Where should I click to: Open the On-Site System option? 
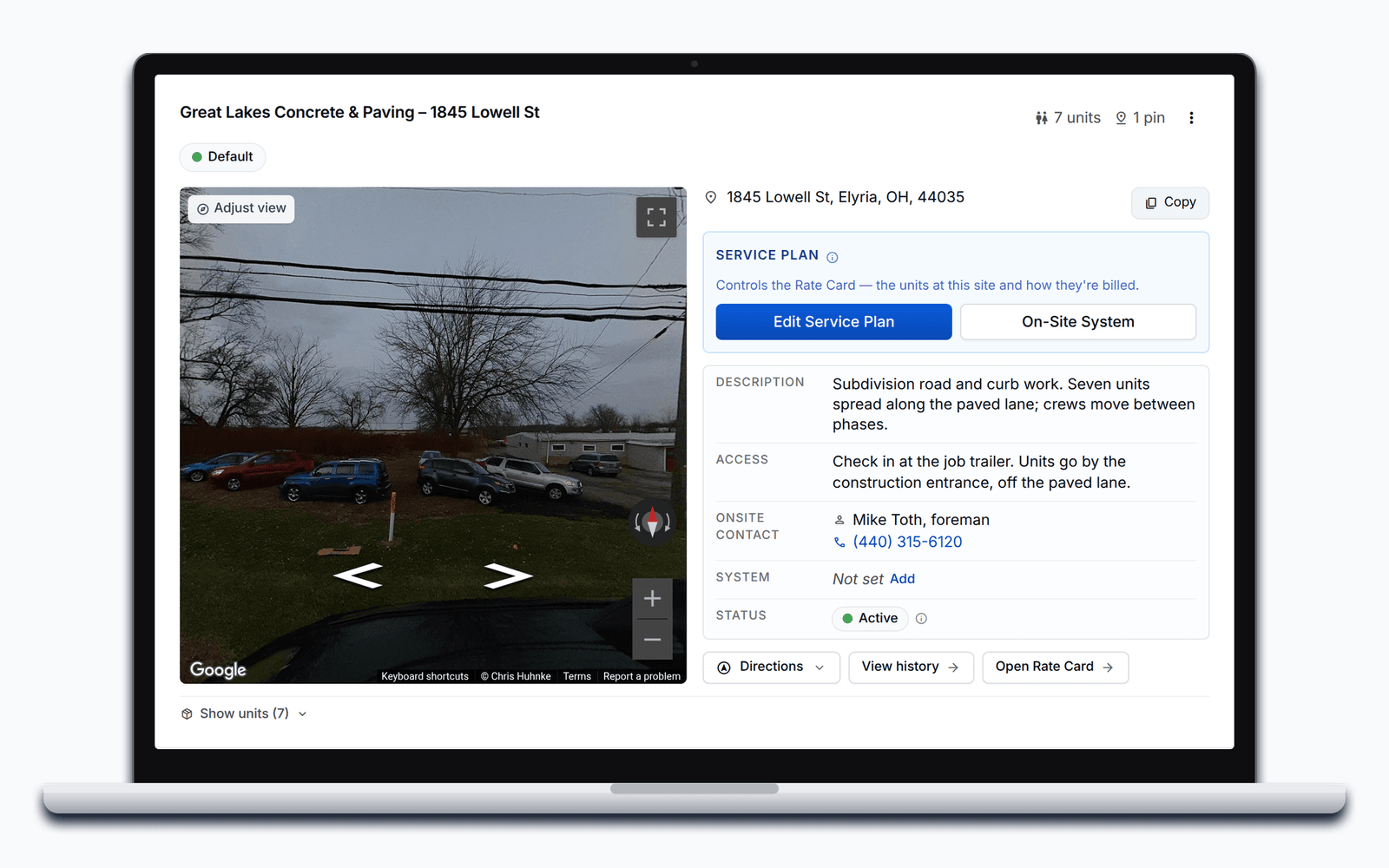click(x=1078, y=322)
